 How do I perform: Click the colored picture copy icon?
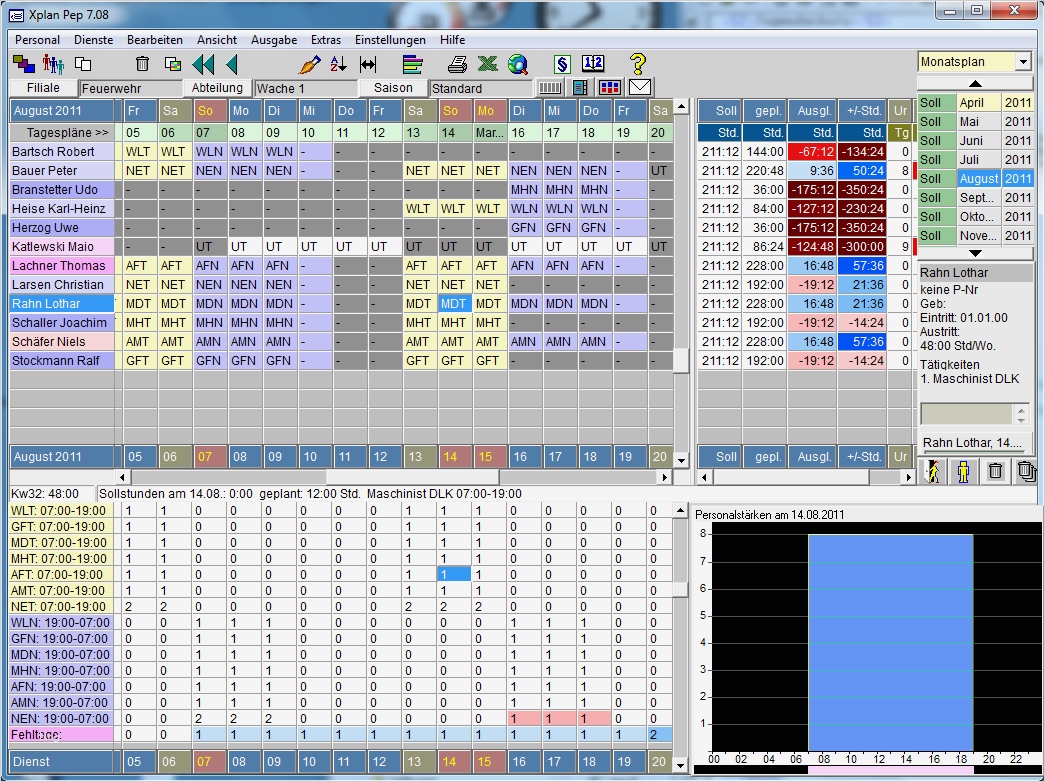point(173,64)
